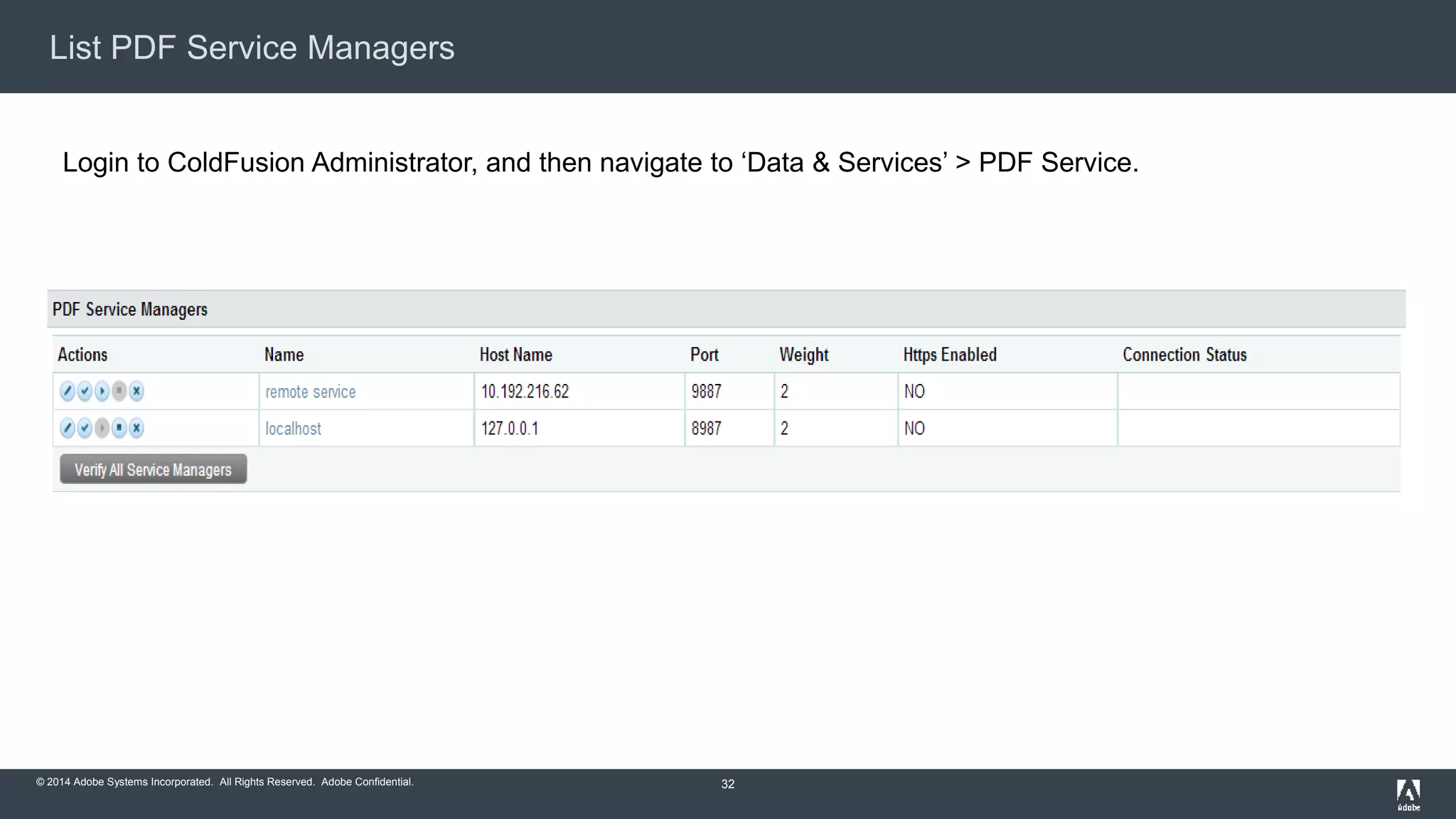Select the Connection Status column header
This screenshot has height=819, width=1456.
click(x=1185, y=355)
